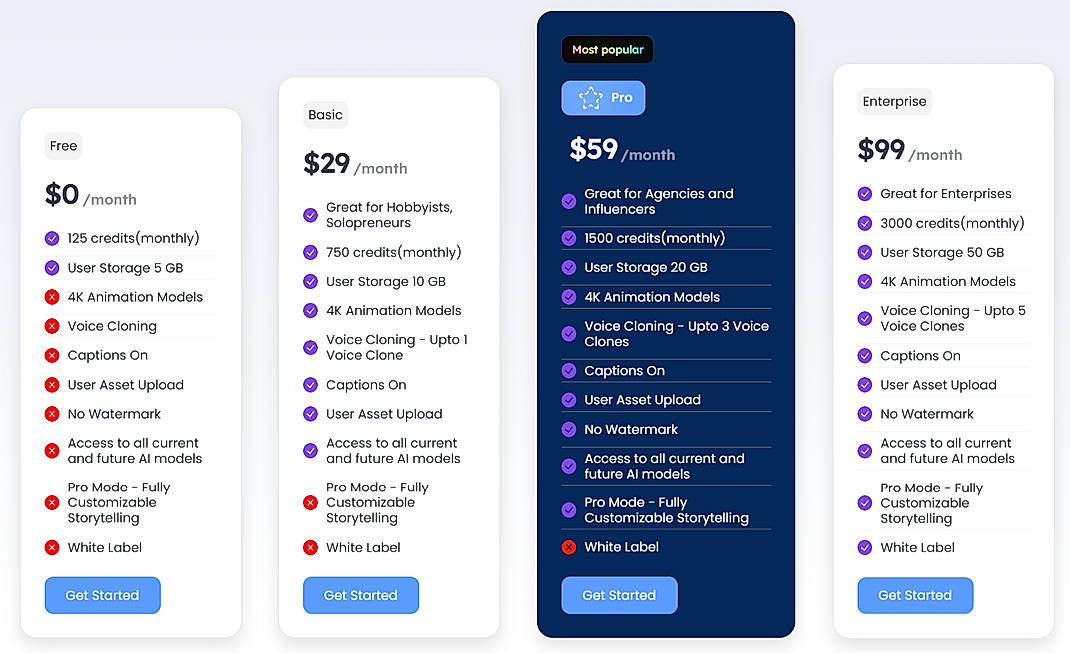
Task: Click the cross icon beside White Label under Basic
Action: 309,548
